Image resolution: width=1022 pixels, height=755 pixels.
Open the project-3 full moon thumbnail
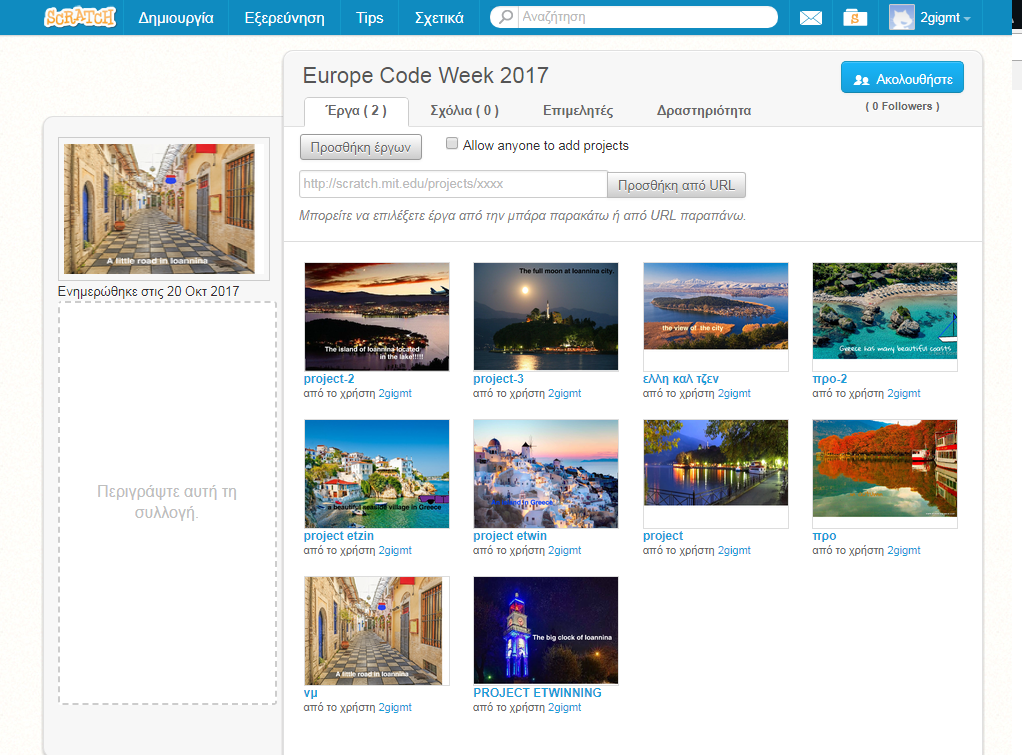point(546,317)
